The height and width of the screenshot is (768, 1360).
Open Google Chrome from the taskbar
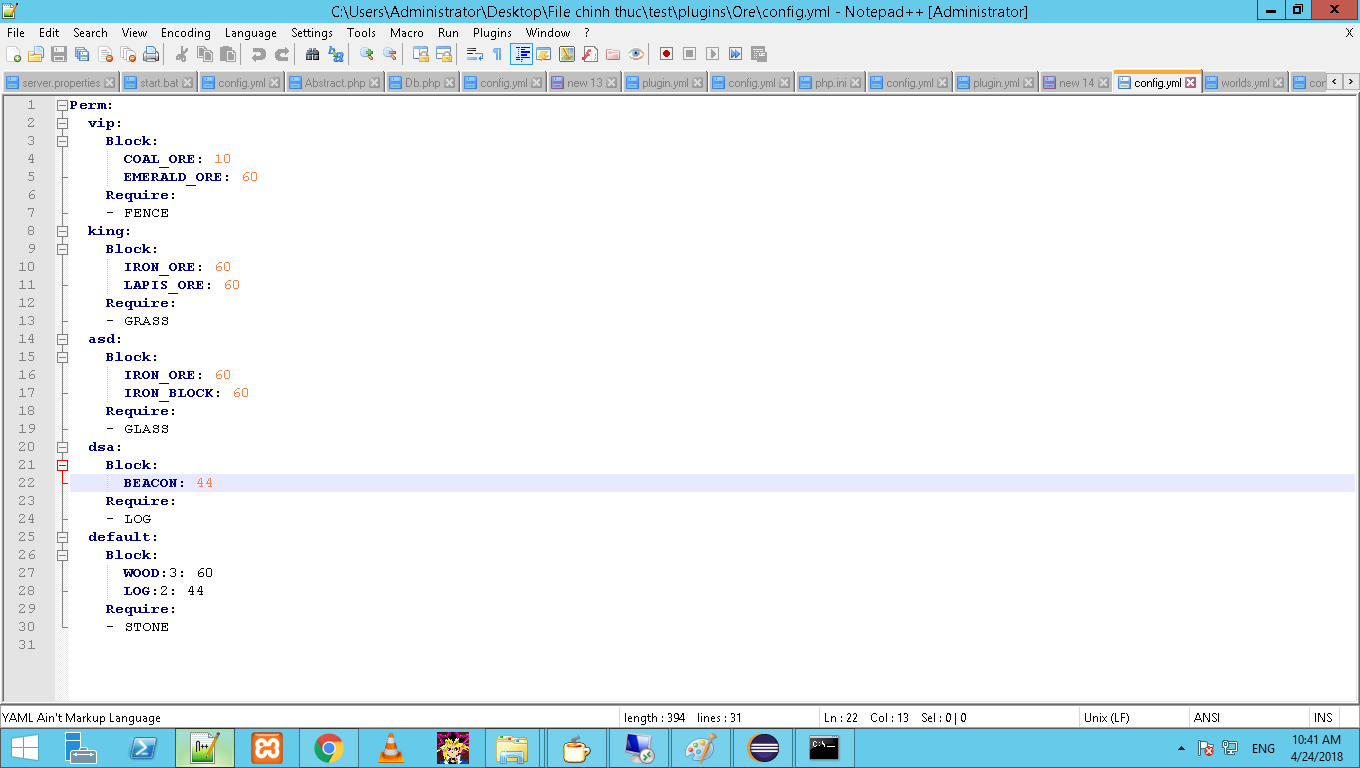click(x=328, y=747)
